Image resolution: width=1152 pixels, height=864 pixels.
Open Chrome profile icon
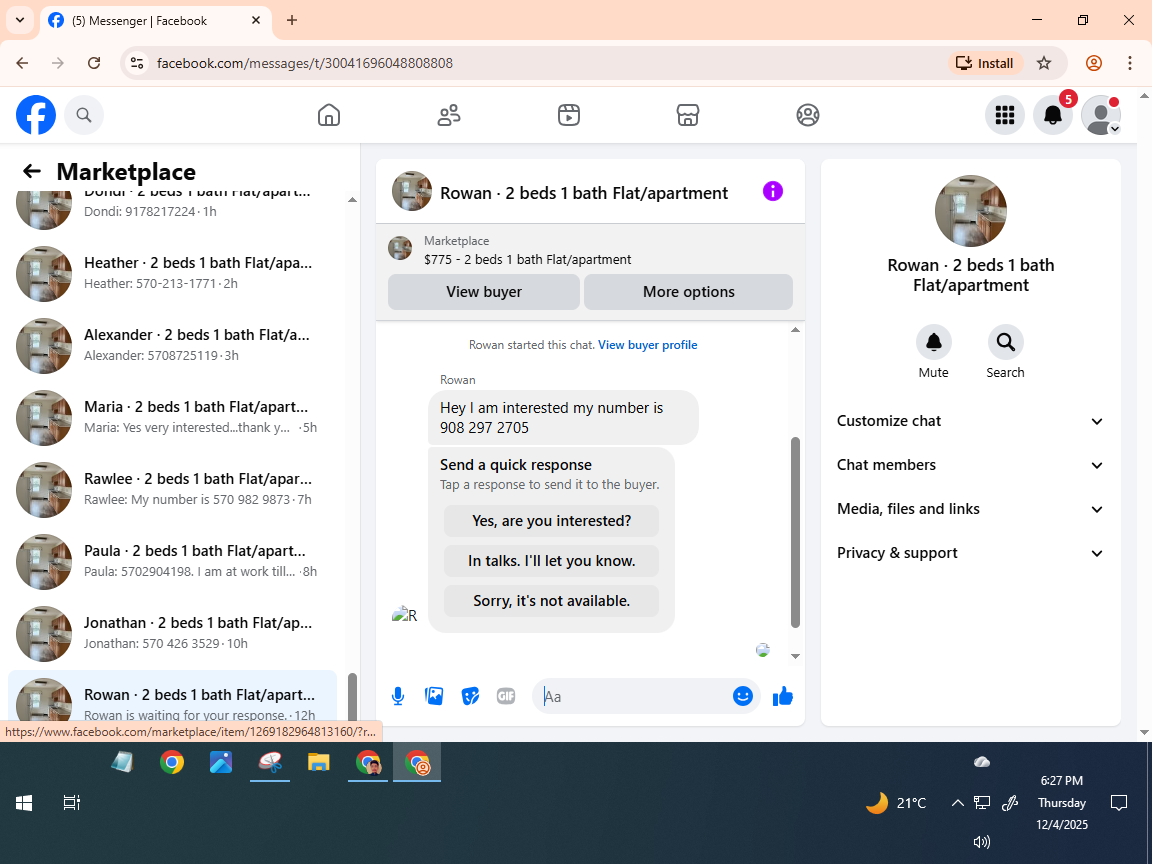[x=1094, y=63]
